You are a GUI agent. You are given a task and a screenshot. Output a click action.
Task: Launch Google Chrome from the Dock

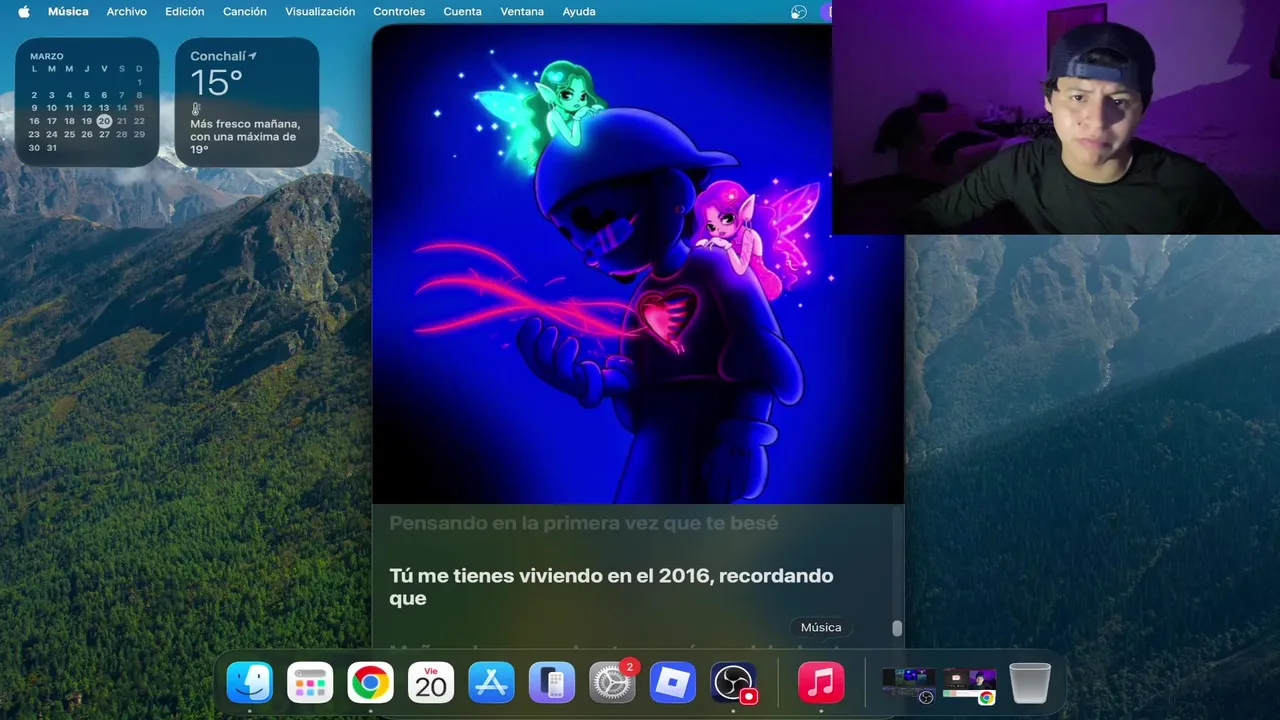(x=370, y=684)
